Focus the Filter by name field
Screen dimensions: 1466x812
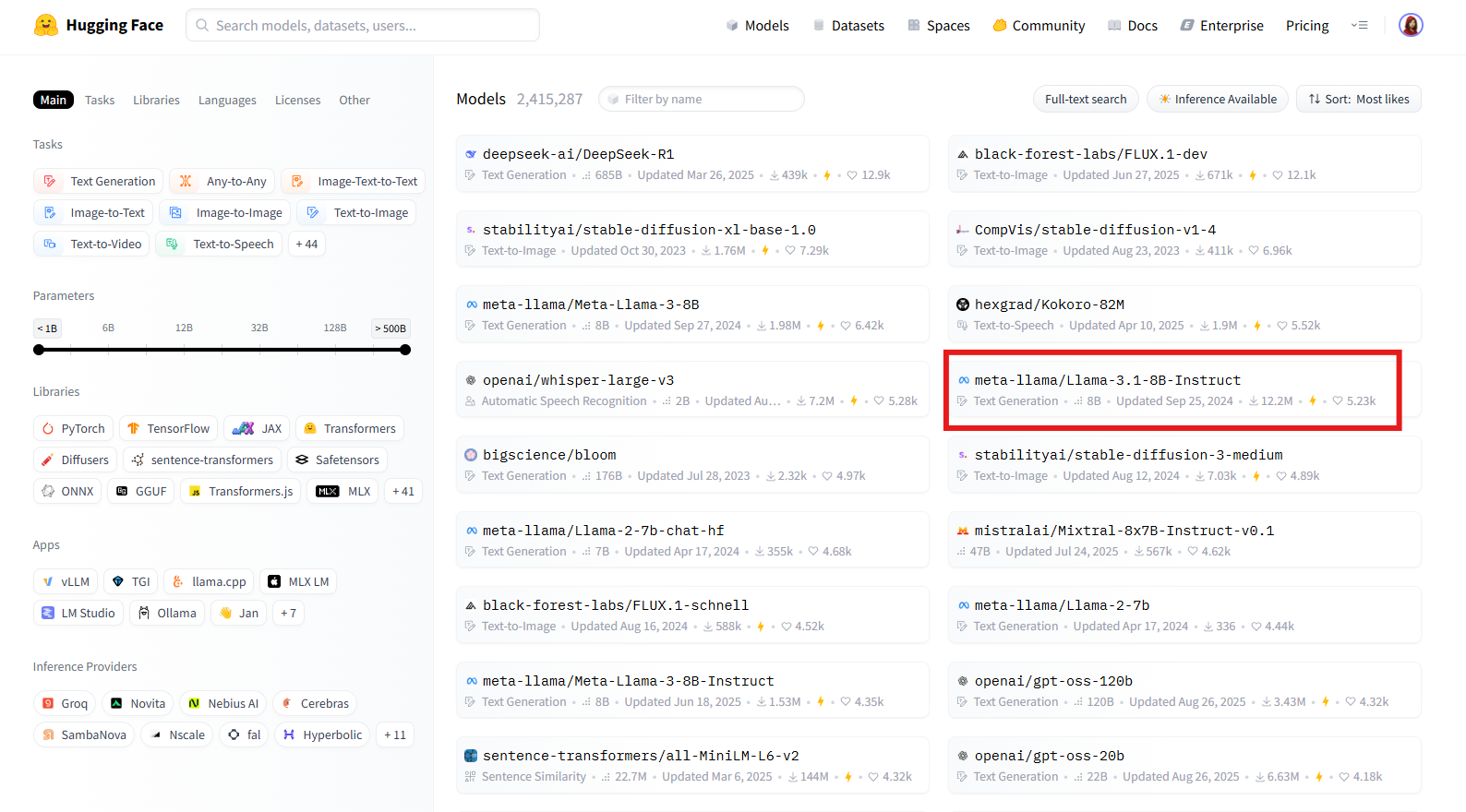pos(702,99)
